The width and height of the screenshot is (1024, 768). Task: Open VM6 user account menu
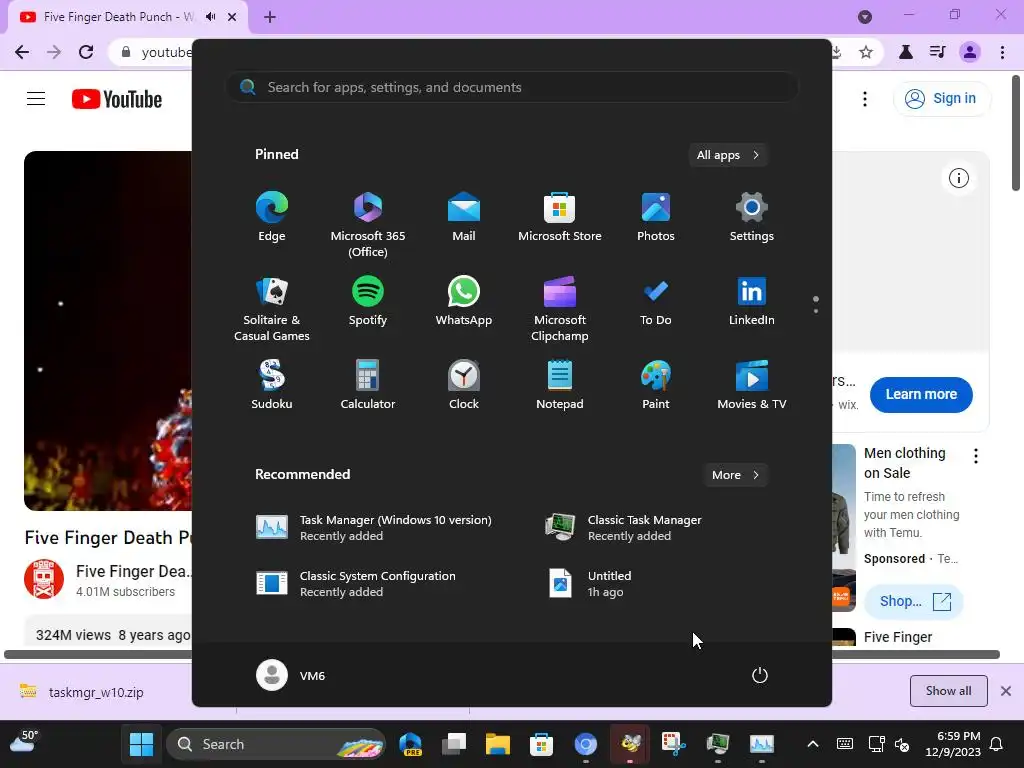(x=291, y=675)
